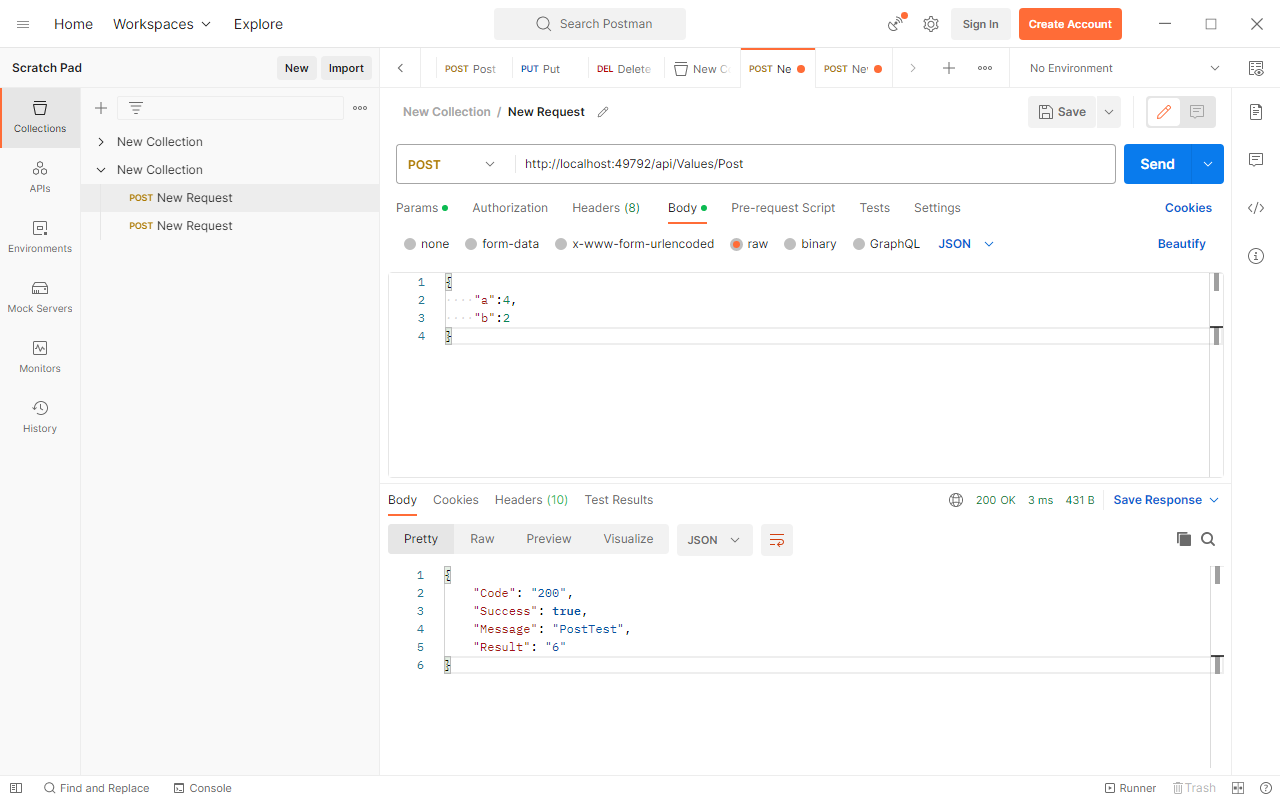
Task: Open No Environment selector
Action: (x=1124, y=68)
